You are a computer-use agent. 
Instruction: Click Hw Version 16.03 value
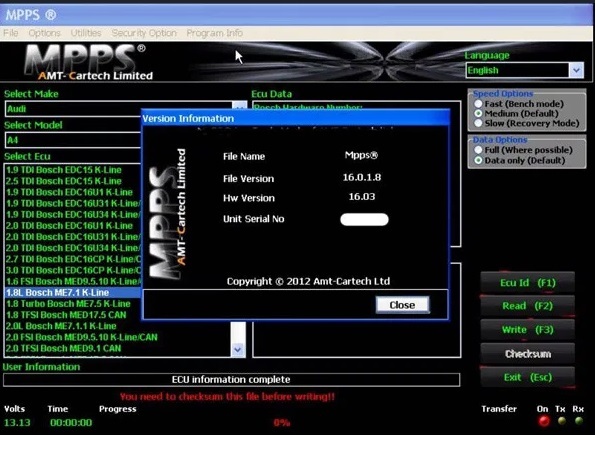[362, 197]
